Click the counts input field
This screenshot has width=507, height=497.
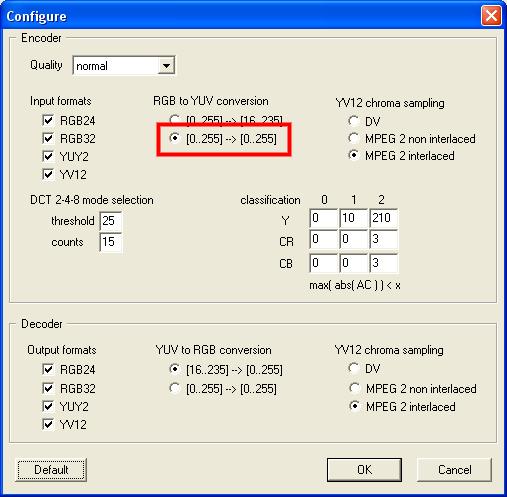pos(111,242)
